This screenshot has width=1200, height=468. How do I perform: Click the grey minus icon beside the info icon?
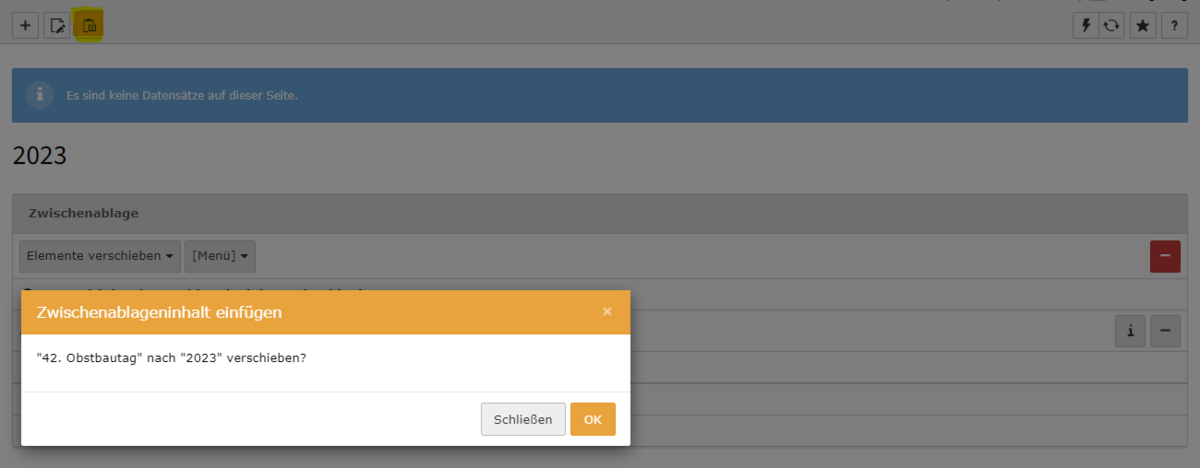[1165, 331]
